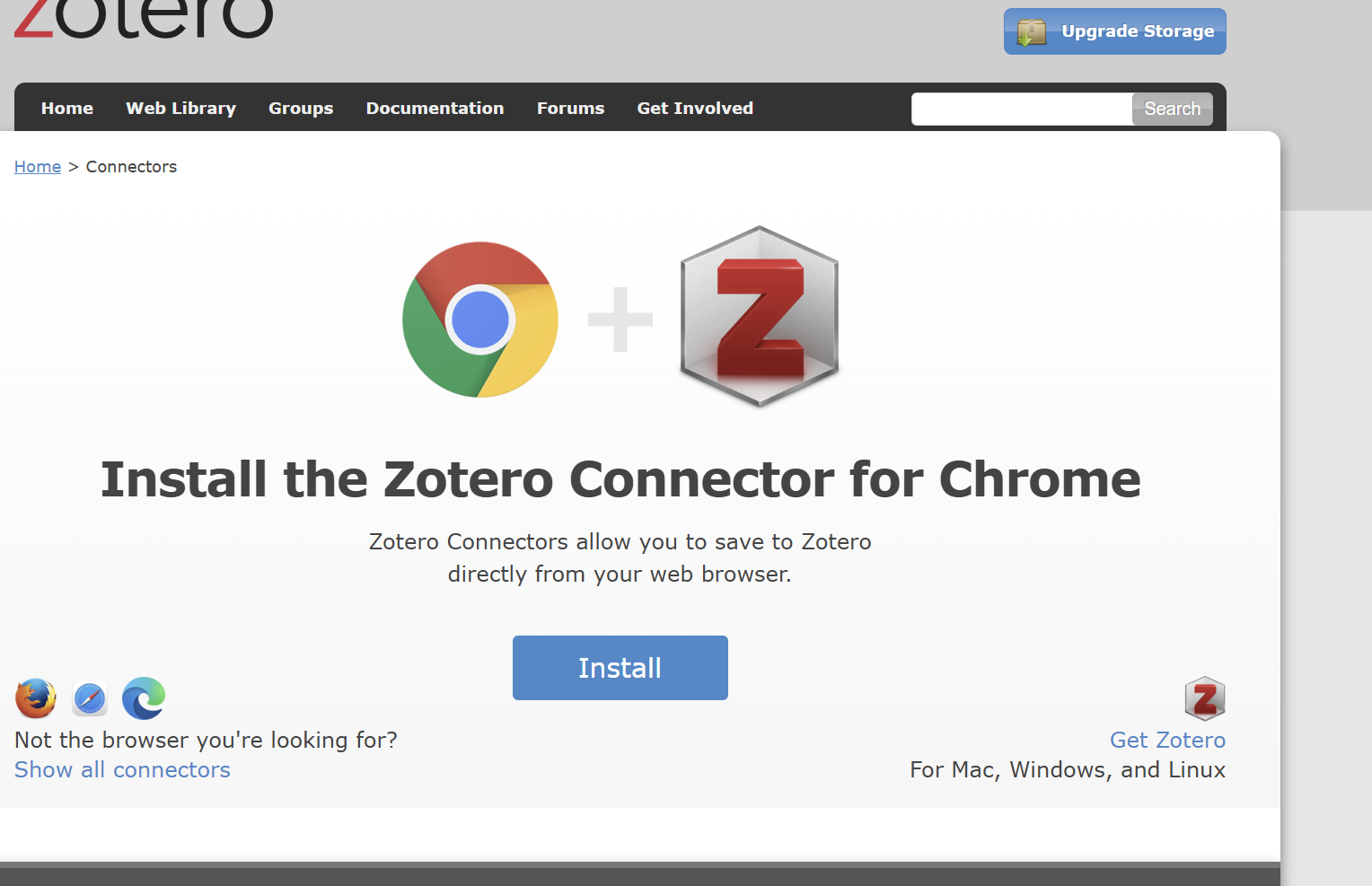Click small Zotero icon above Get Zotero

tap(1205, 698)
